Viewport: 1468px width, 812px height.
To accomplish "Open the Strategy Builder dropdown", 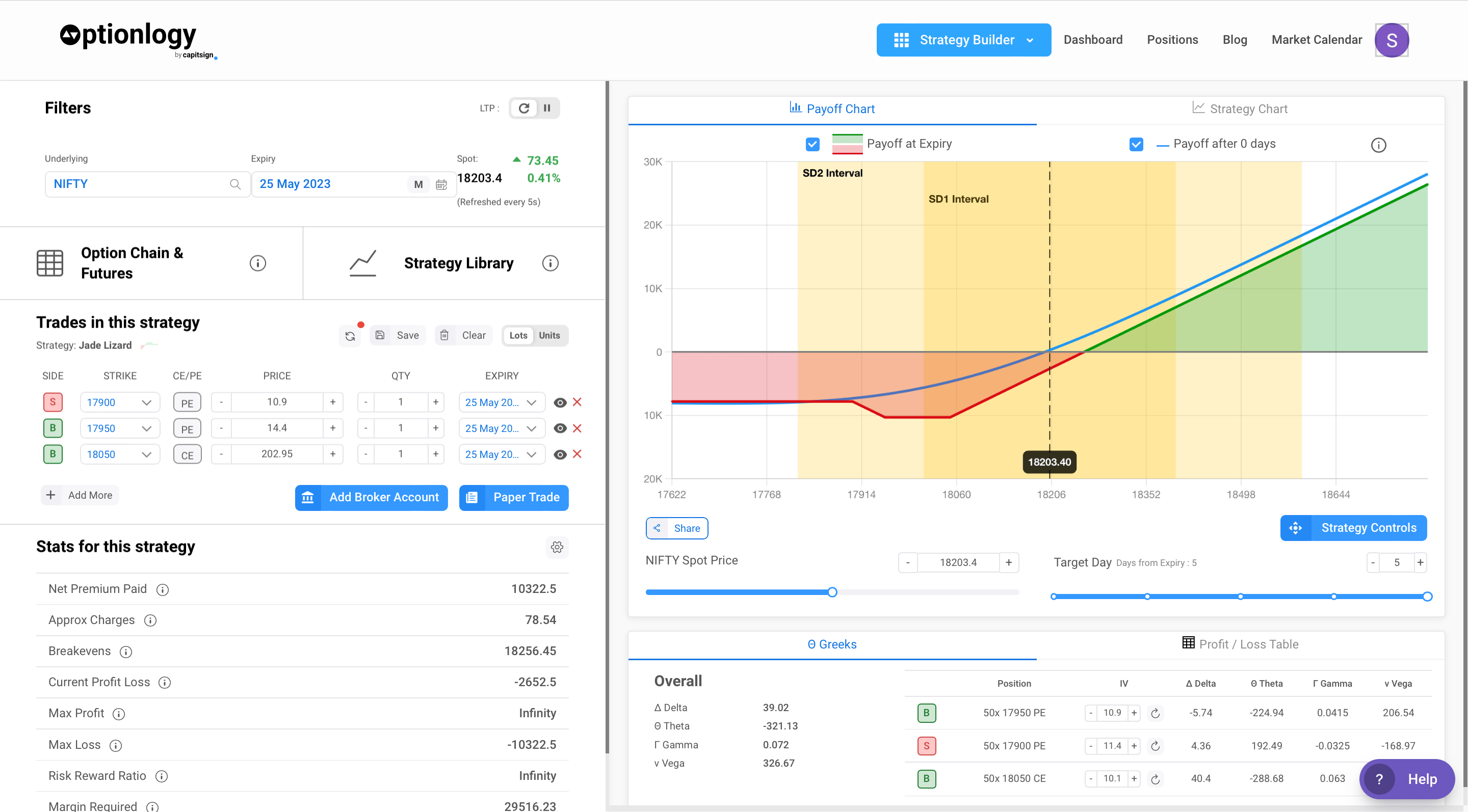I will coord(963,40).
